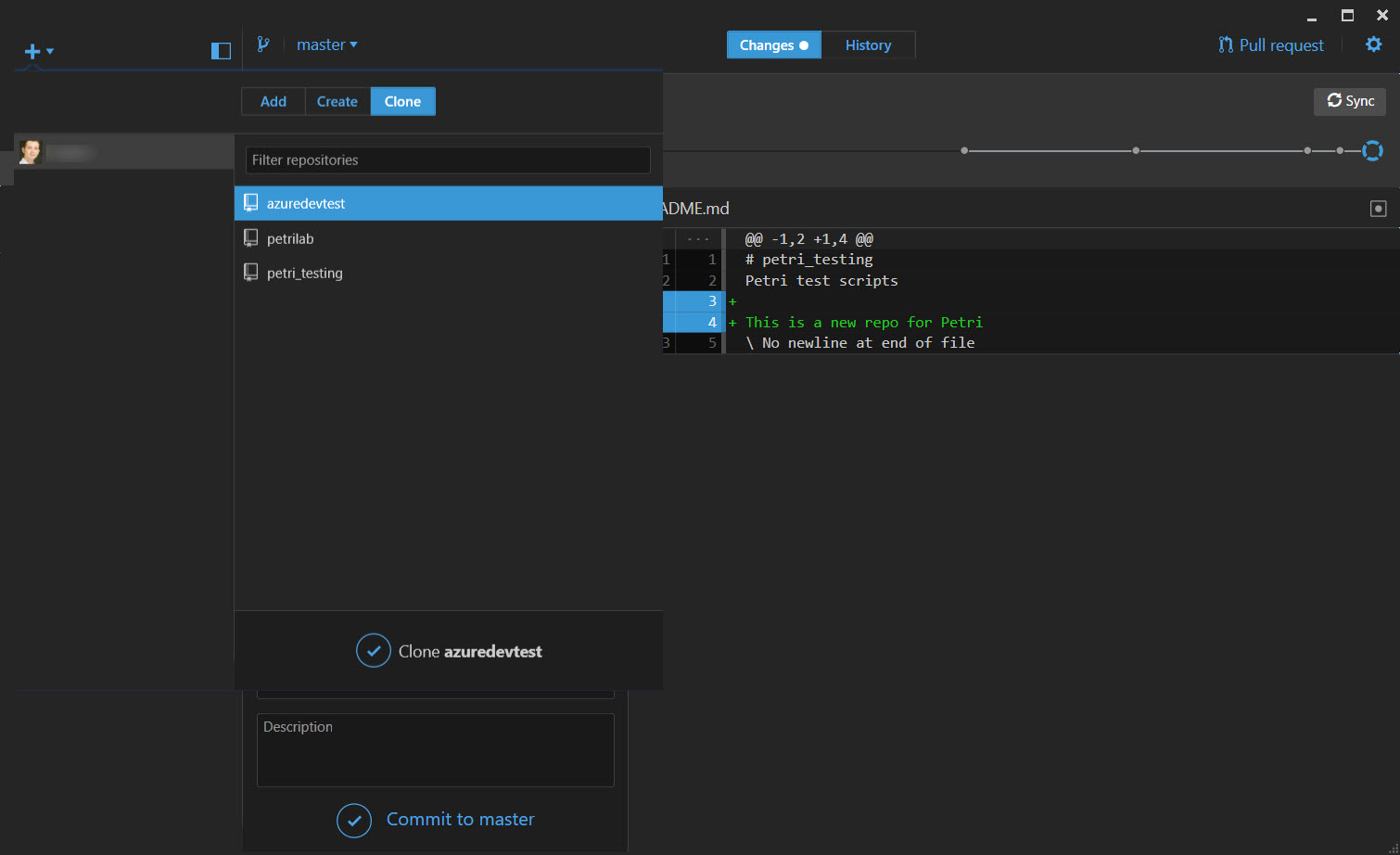Maximize the application window
Viewport: 1400px width, 855px height.
(1347, 16)
